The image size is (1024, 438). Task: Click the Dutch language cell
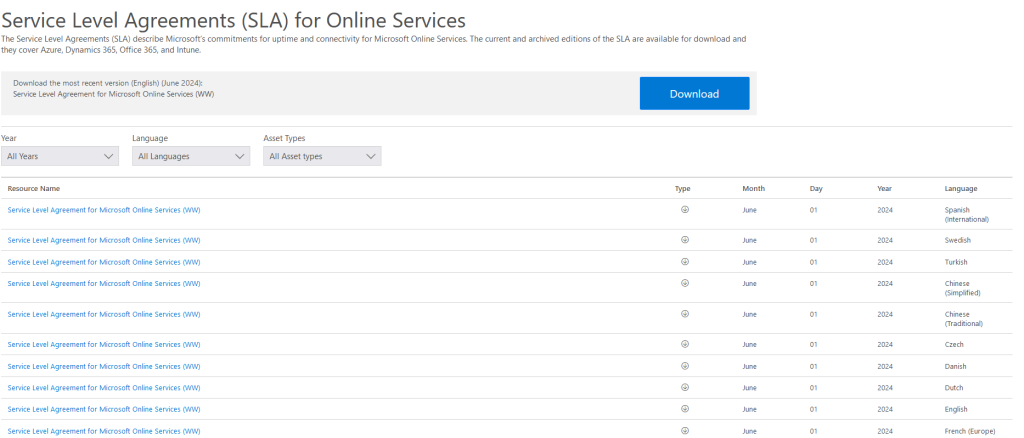pyautogui.click(x=953, y=388)
